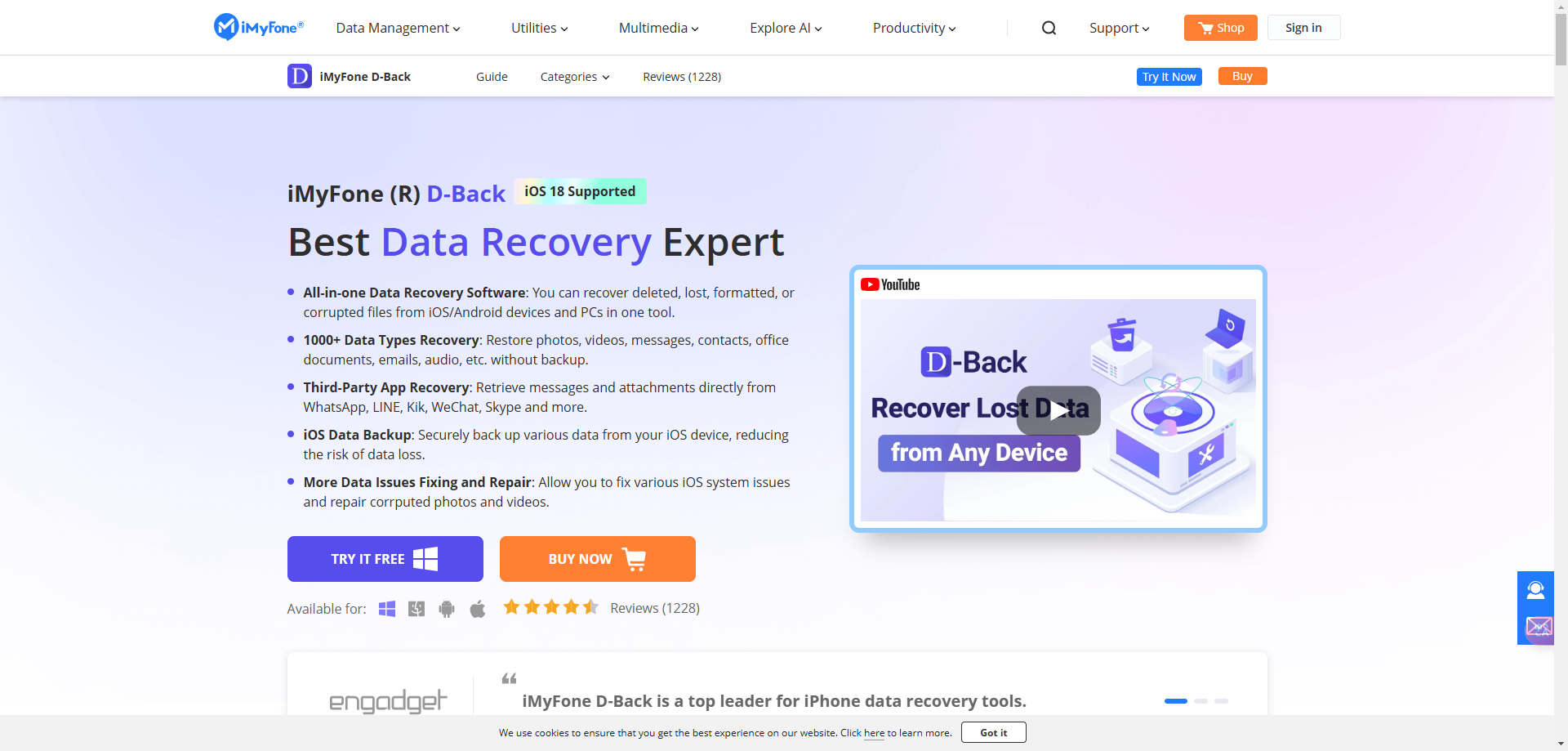Open the email contact icon
Image resolution: width=1568 pixels, height=751 pixels.
point(1539,627)
